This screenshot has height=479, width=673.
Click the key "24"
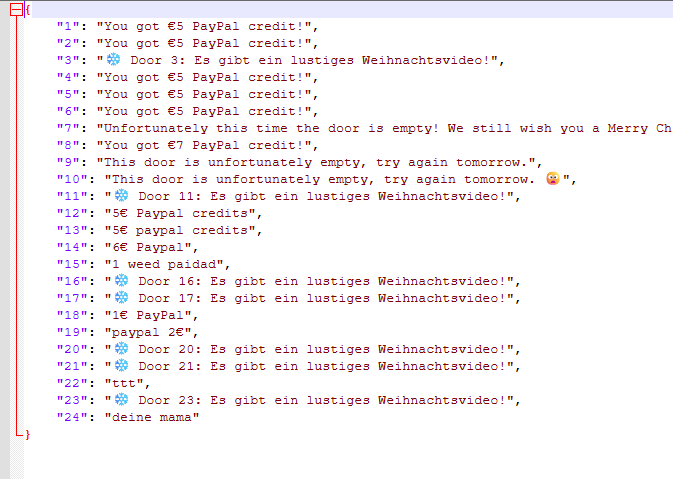tap(72, 417)
